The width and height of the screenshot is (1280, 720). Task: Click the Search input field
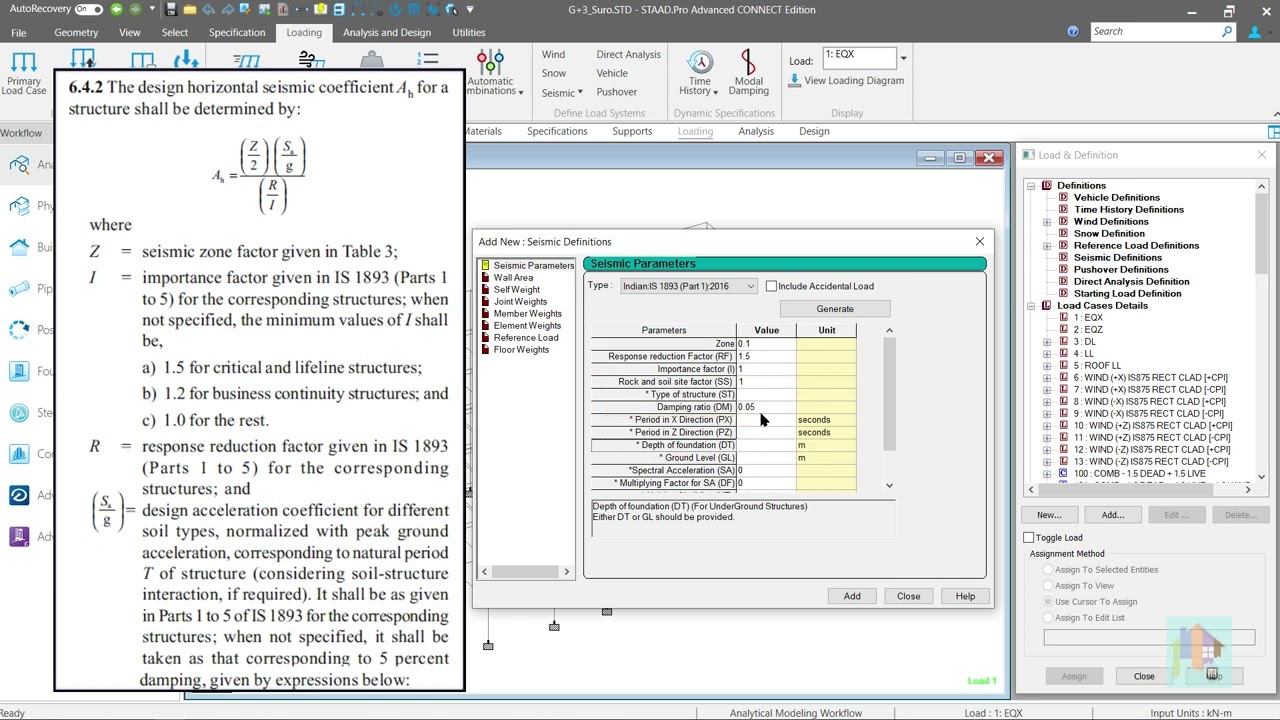pyautogui.click(x=1155, y=31)
